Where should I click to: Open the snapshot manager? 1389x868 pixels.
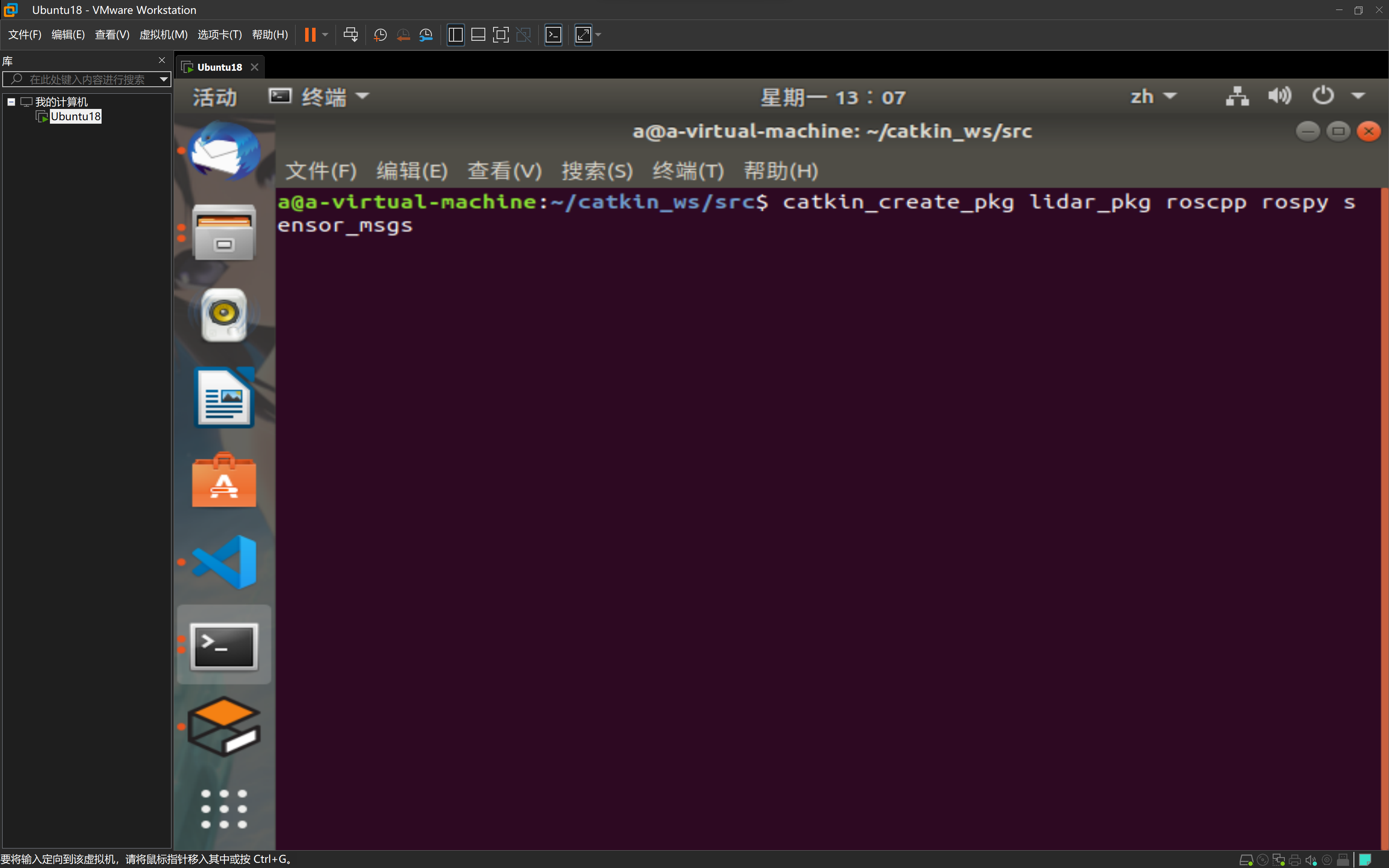tap(426, 35)
